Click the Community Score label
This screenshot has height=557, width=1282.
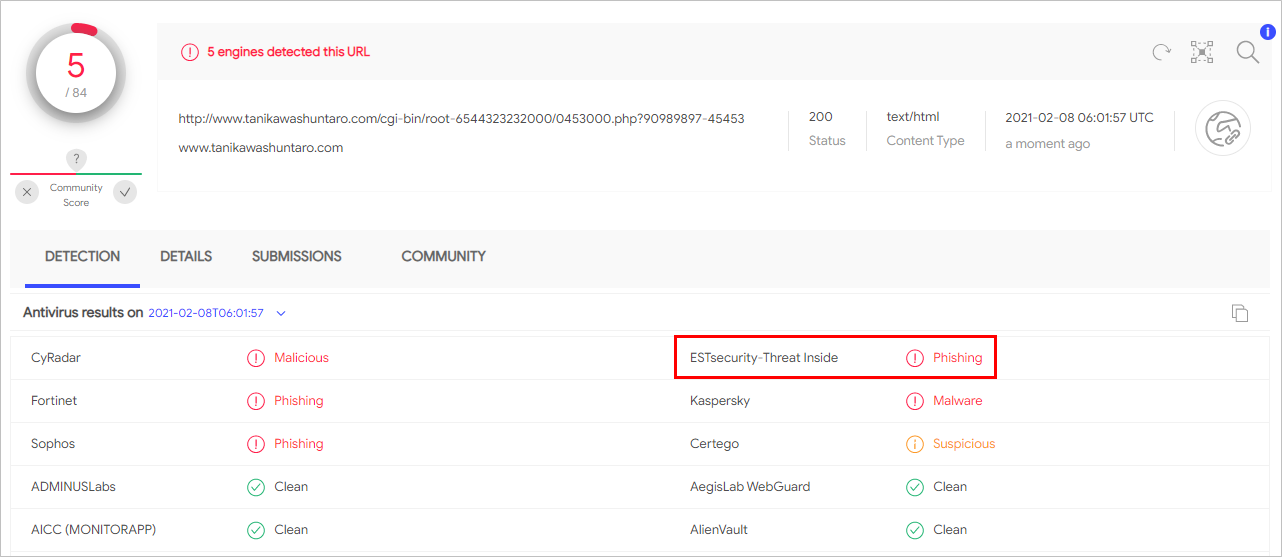(76, 195)
